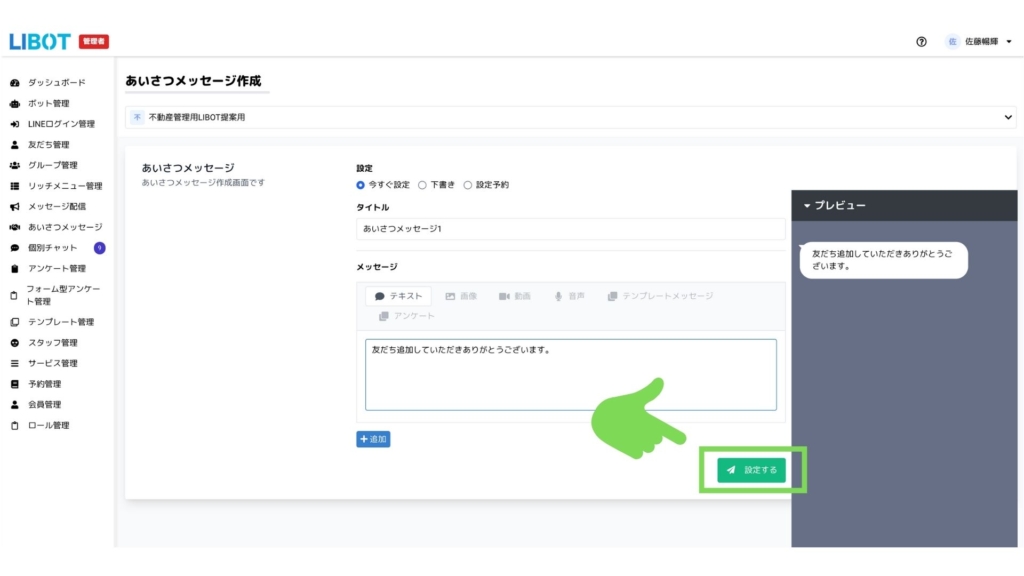The height and width of the screenshot is (576, 1024).
Task: Select the 設定予約 radio option
Action: (468, 185)
